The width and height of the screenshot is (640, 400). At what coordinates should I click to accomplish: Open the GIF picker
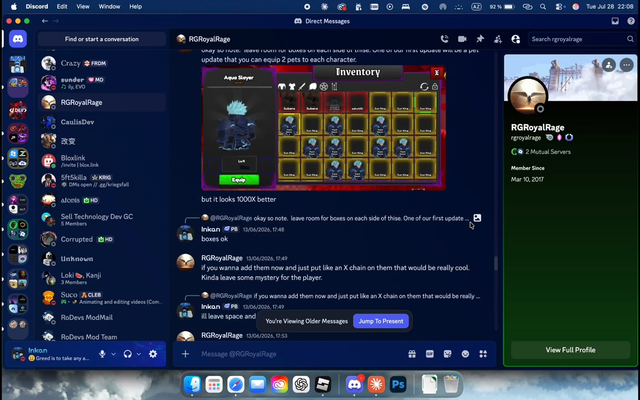[x=430, y=354]
